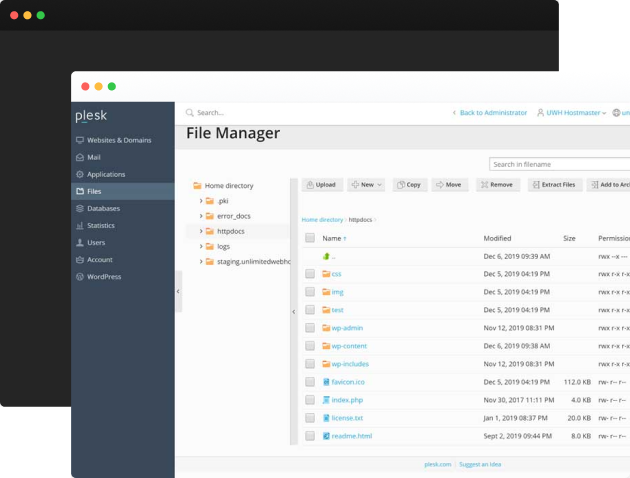Click the wp-includes folder icon
This screenshot has height=478, width=630.
click(326, 364)
